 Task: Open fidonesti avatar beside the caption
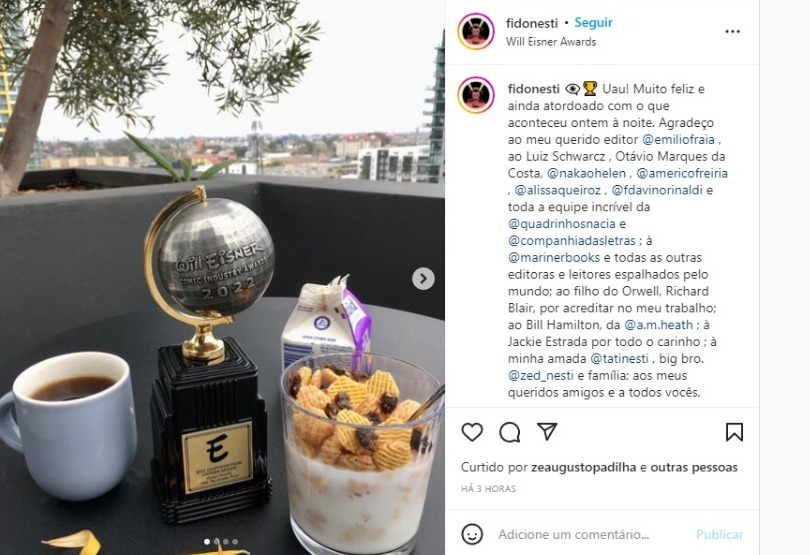click(x=476, y=95)
